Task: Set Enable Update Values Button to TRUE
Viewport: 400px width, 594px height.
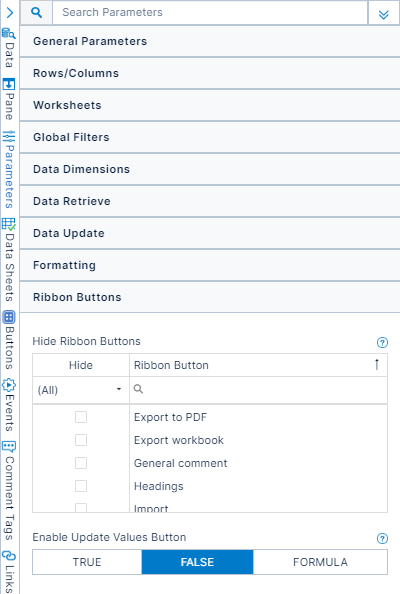Action: pos(87,562)
